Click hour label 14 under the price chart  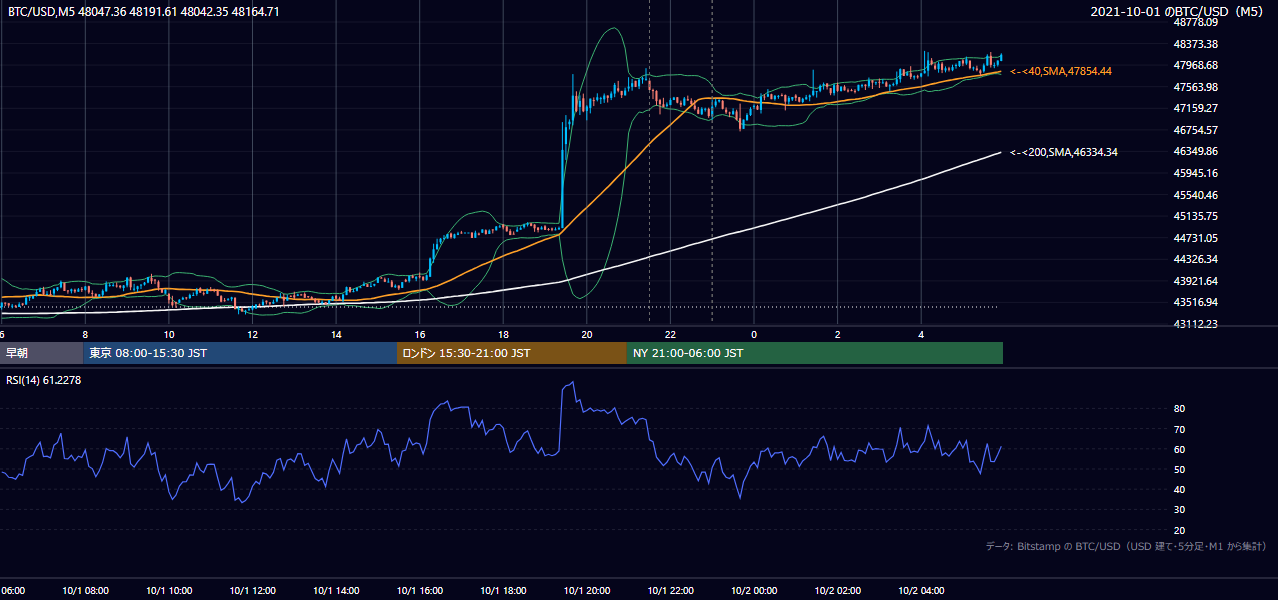click(336, 335)
